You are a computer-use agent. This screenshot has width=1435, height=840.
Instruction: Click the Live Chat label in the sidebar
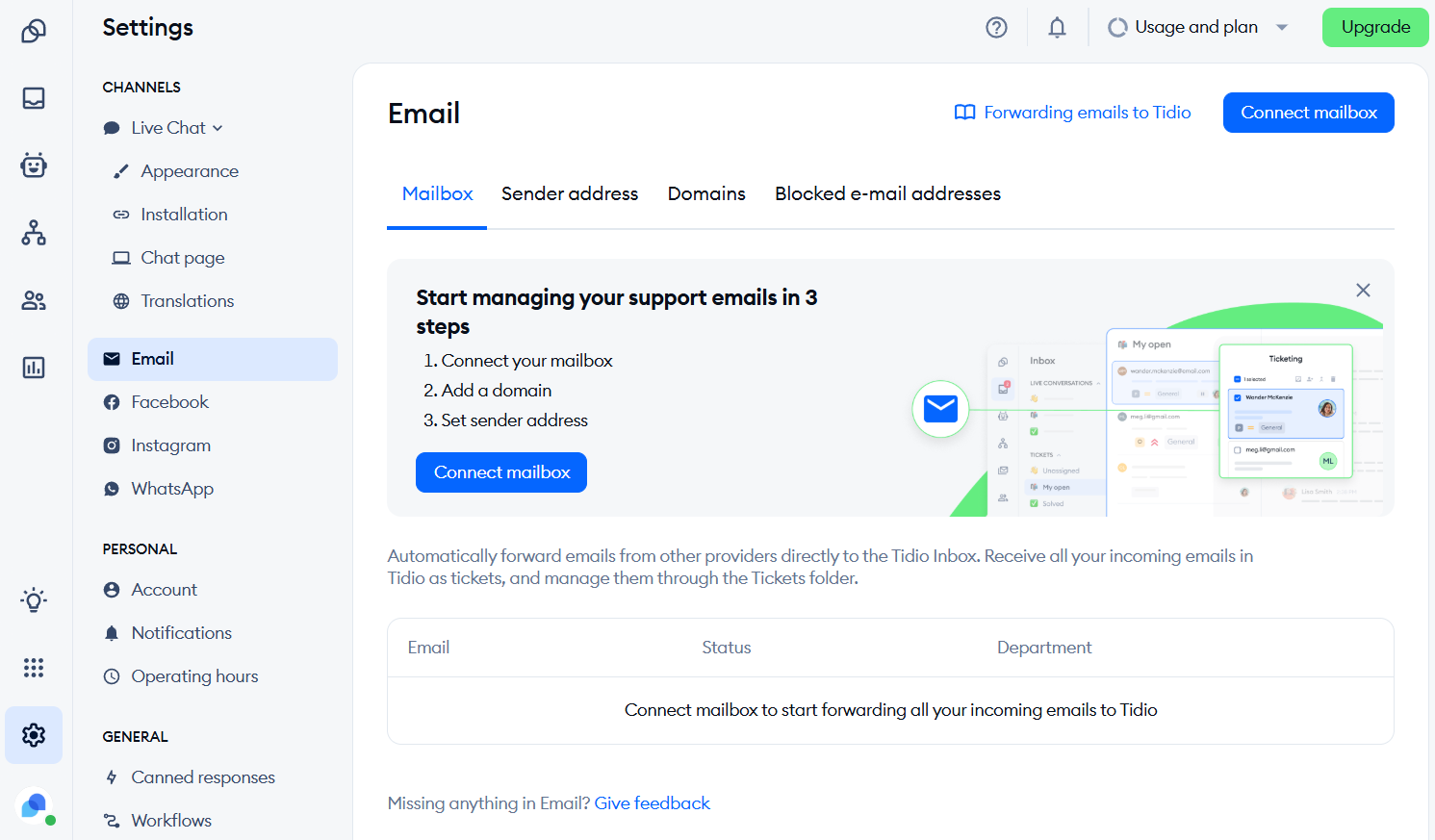tap(168, 128)
